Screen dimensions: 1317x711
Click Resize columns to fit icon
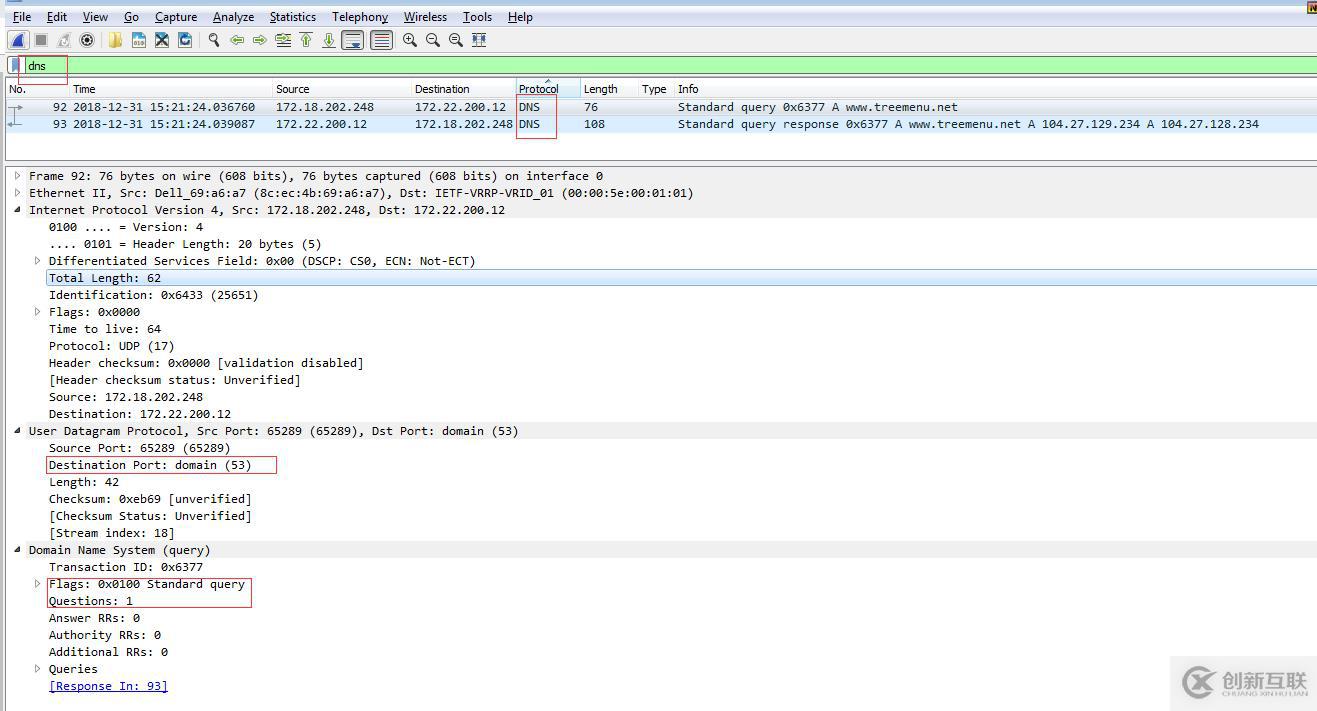click(479, 40)
